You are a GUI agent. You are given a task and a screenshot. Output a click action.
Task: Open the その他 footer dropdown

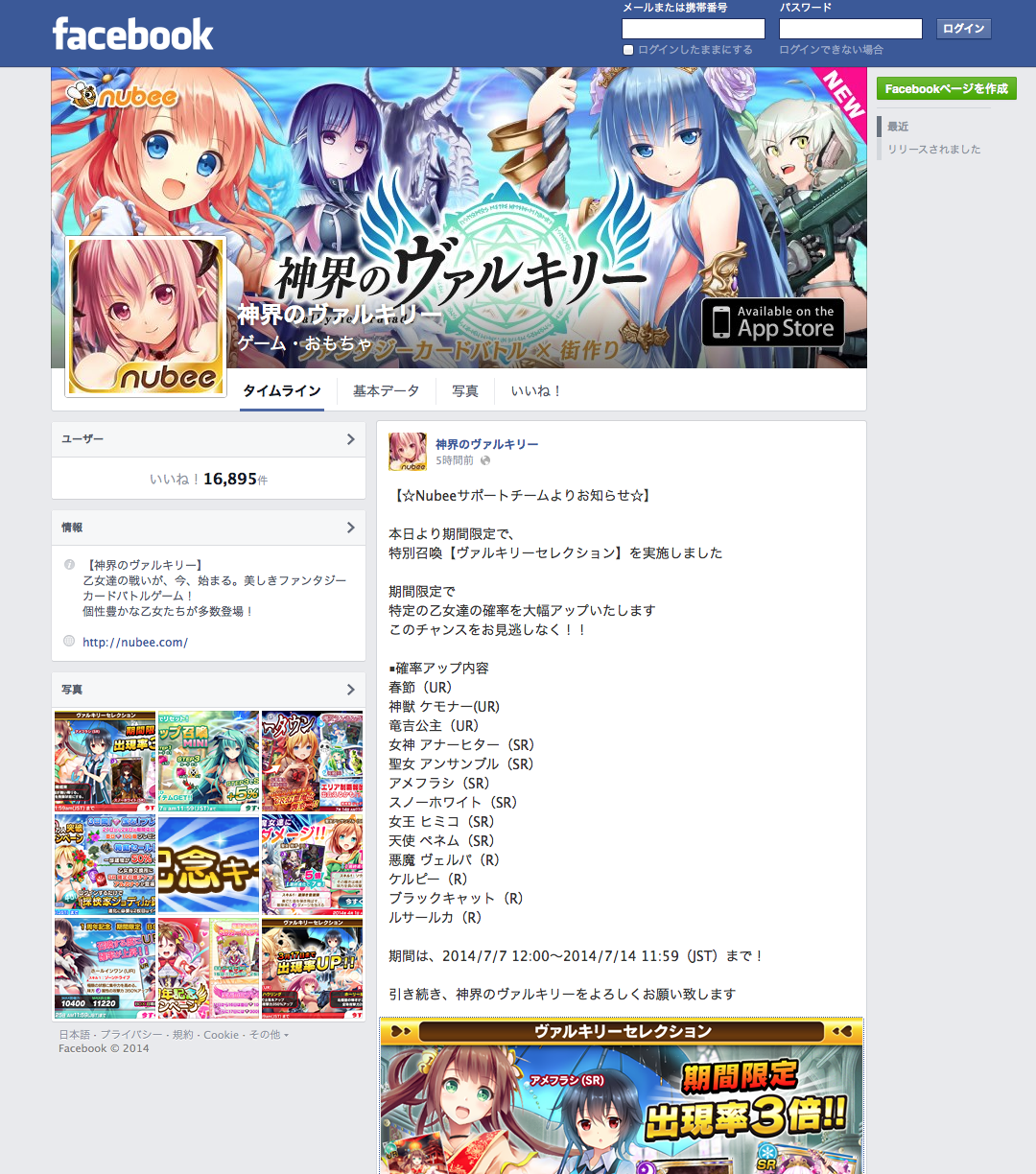click(269, 1035)
